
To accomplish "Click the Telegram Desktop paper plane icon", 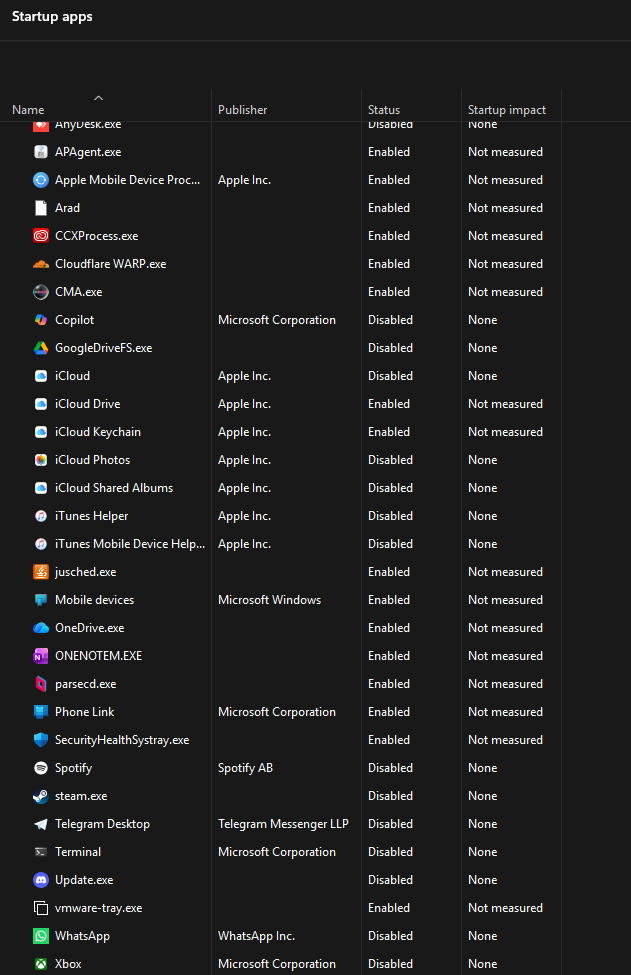I will (x=41, y=823).
